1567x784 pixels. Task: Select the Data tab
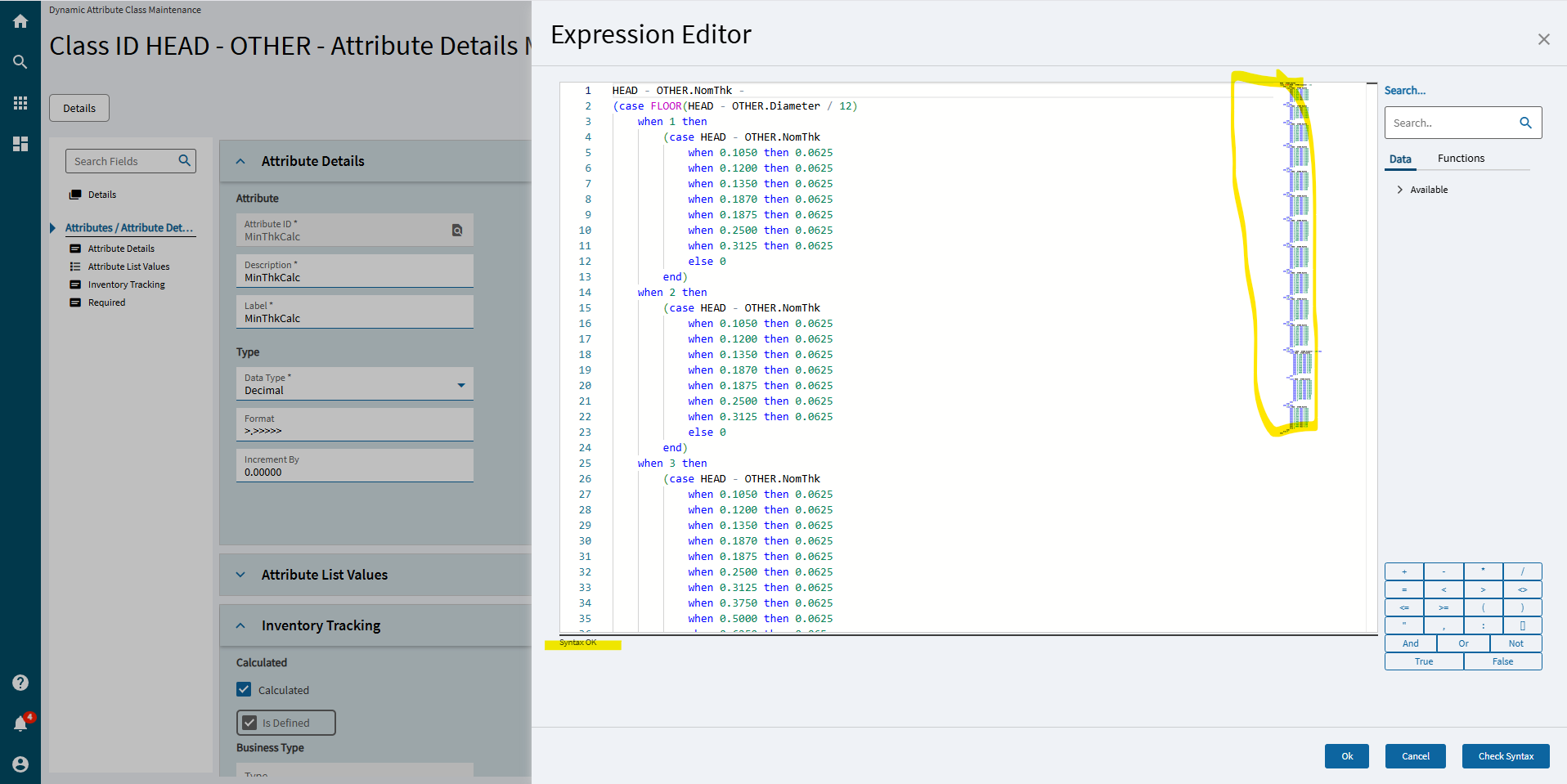click(x=1400, y=159)
